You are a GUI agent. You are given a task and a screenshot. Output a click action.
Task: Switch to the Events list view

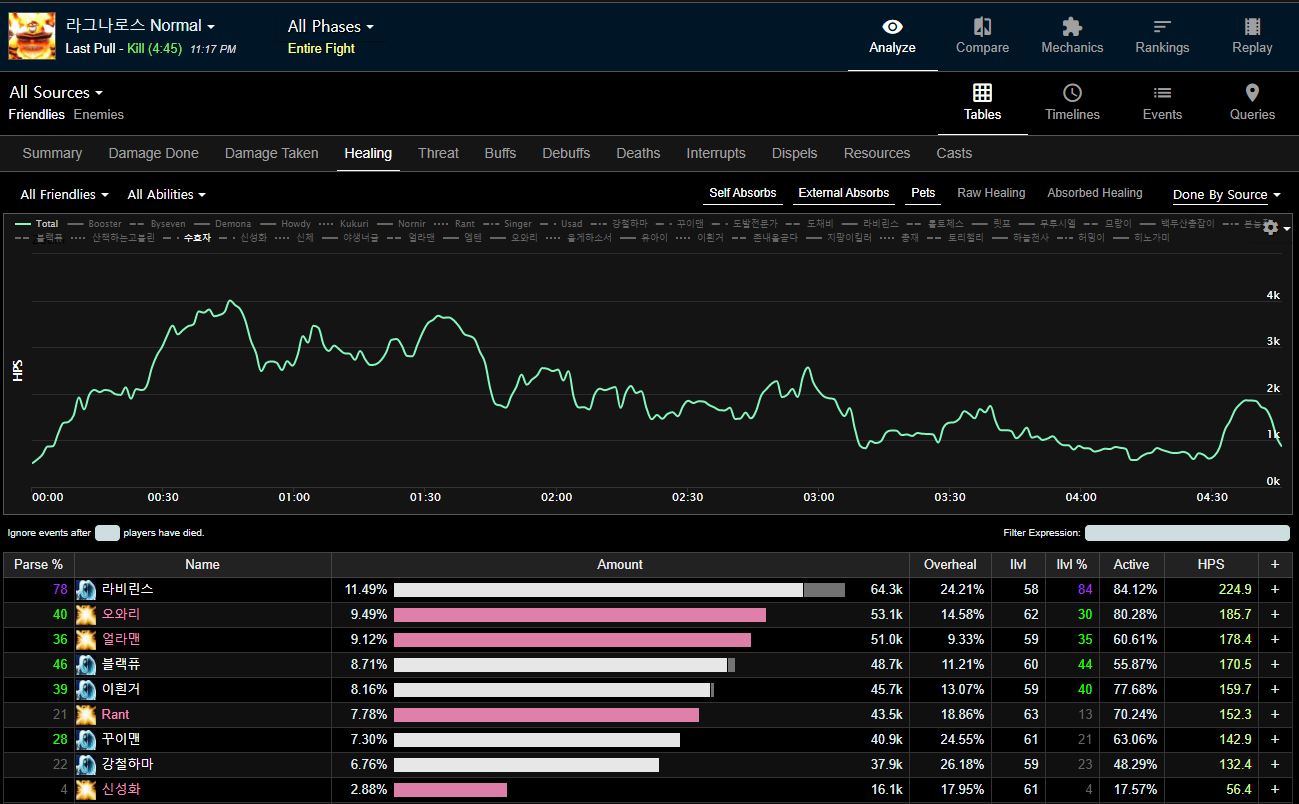tap(1162, 103)
